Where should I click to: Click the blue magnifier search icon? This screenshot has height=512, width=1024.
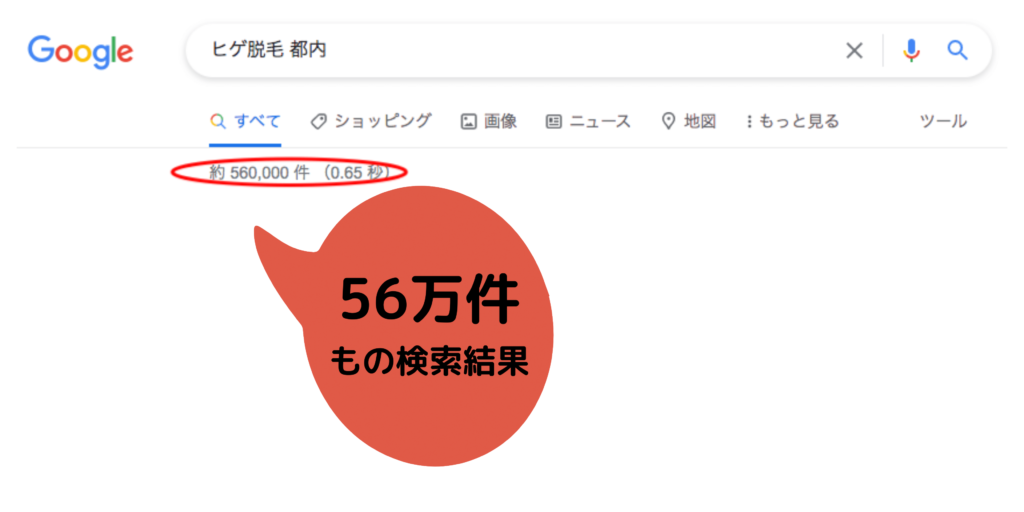(x=957, y=50)
